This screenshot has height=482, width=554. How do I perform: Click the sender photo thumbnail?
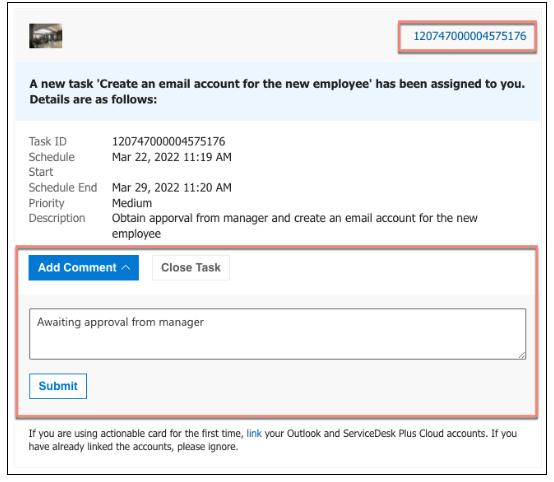click(x=46, y=36)
